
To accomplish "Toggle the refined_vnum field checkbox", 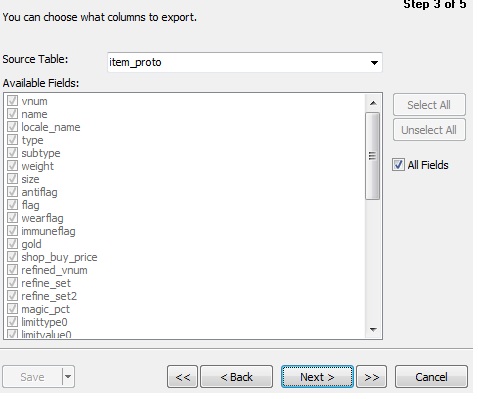I will pos(12,270).
